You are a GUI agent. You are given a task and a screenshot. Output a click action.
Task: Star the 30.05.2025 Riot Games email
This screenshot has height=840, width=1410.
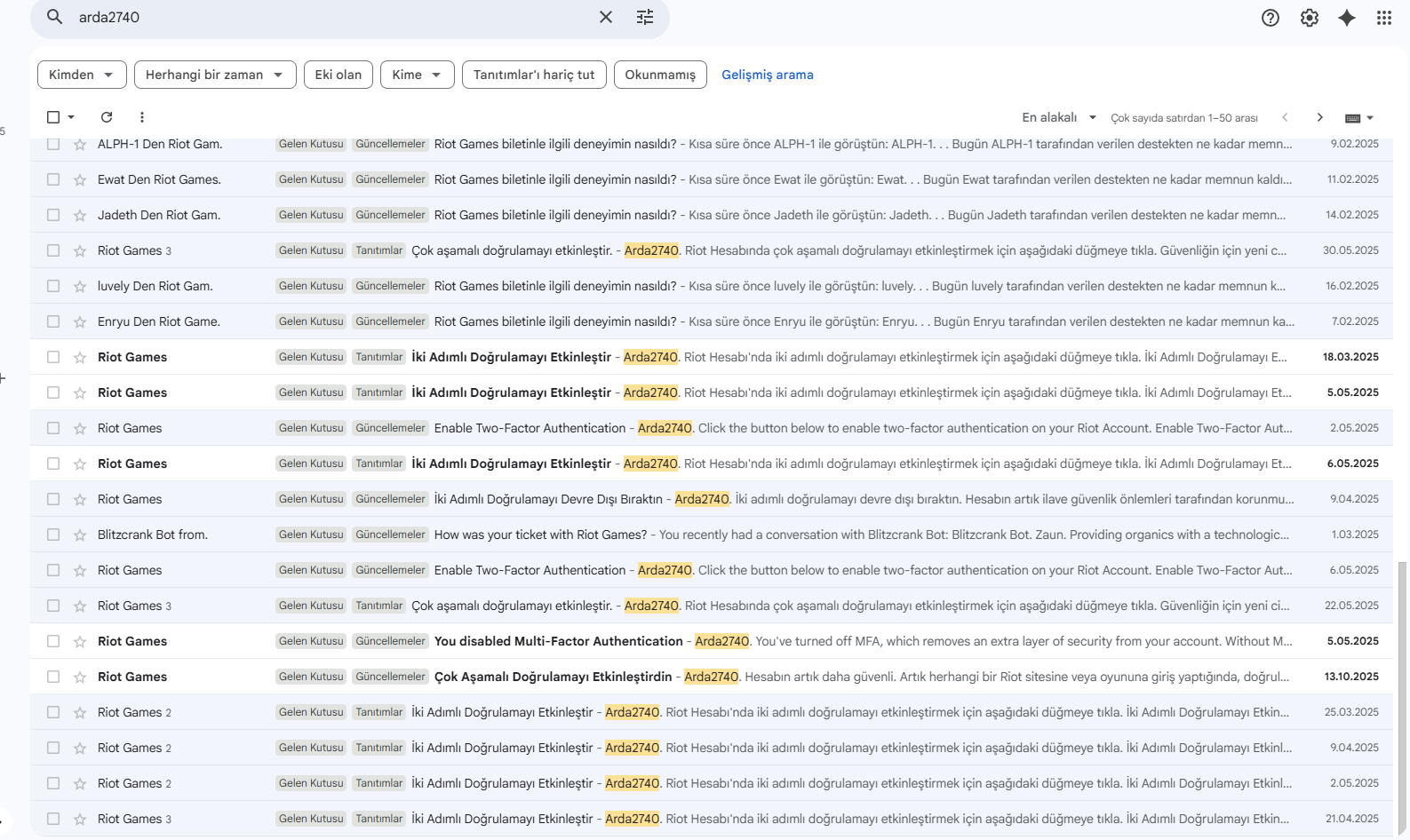pyautogui.click(x=80, y=250)
